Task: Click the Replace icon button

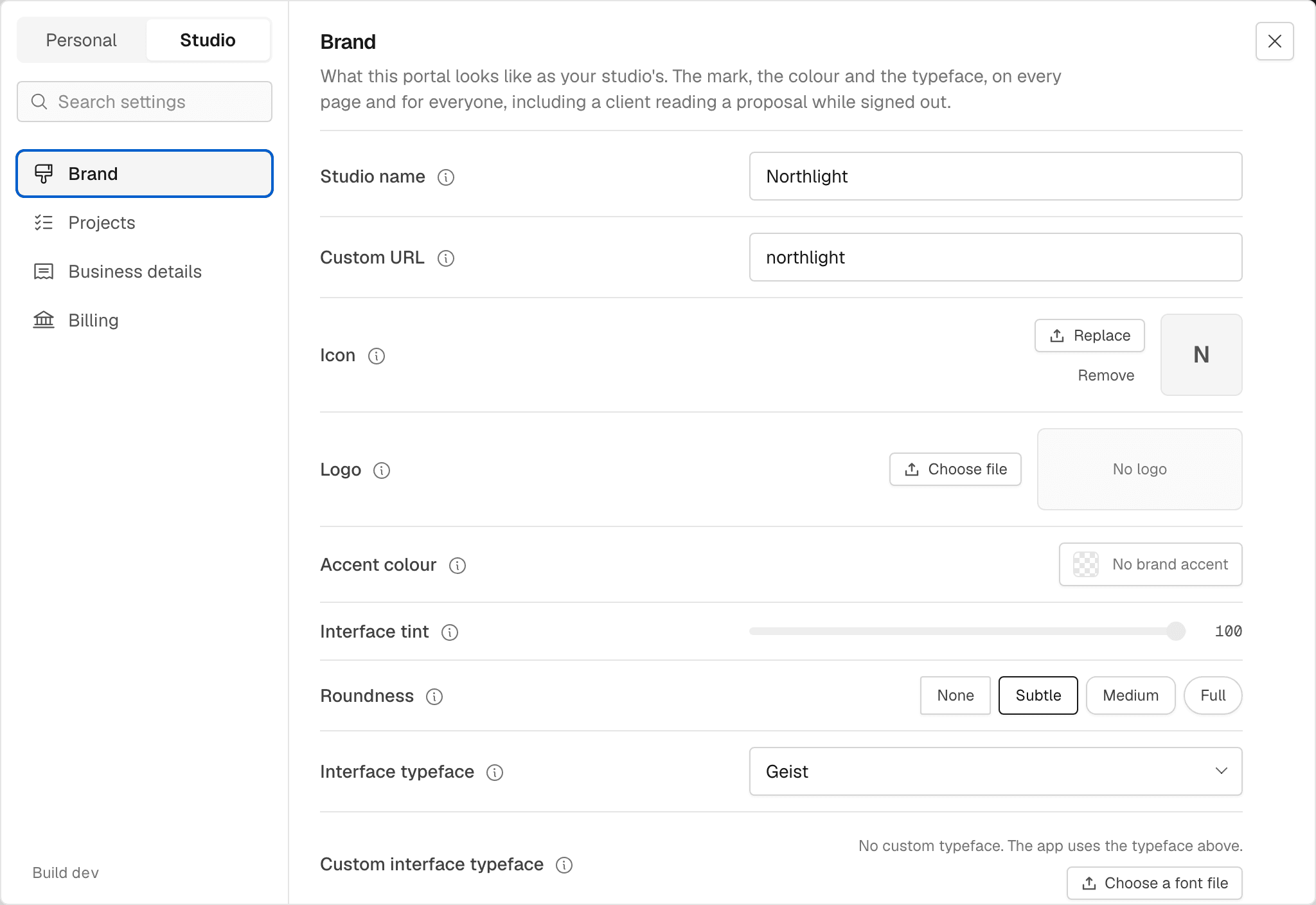Action: (1089, 336)
